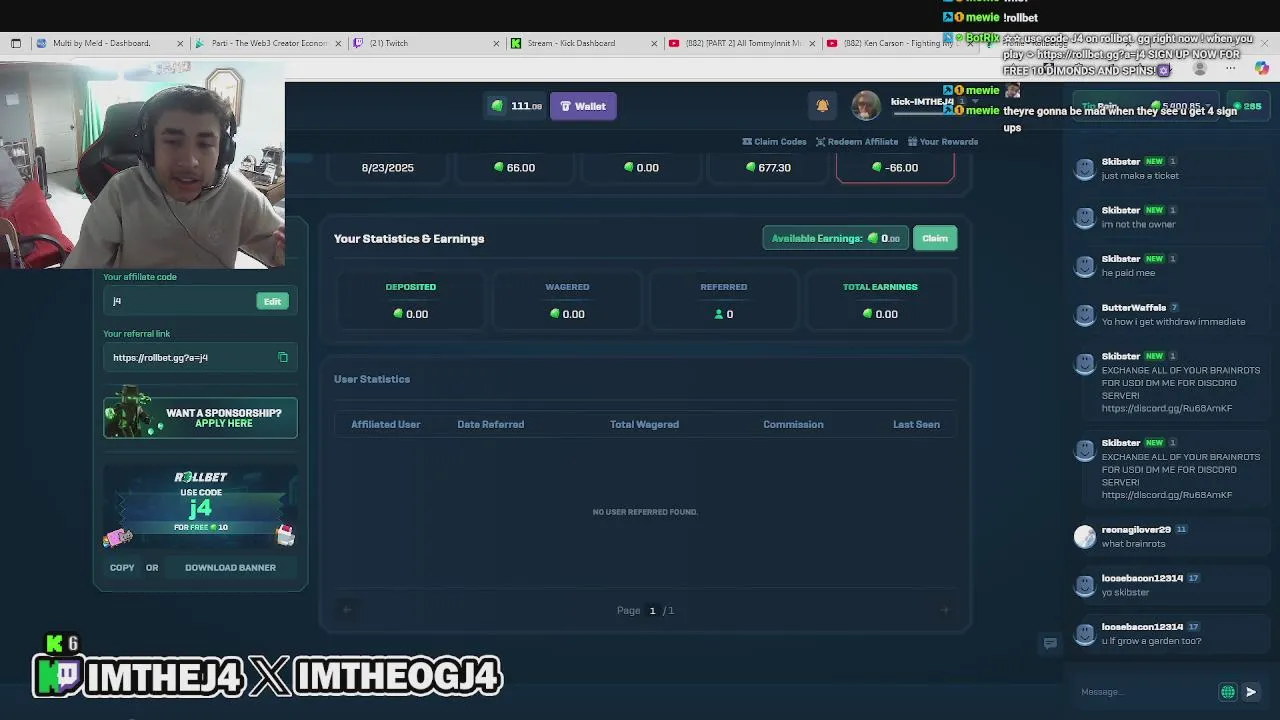
Task: Close the Multi by Meld tab
Action: [x=180, y=43]
